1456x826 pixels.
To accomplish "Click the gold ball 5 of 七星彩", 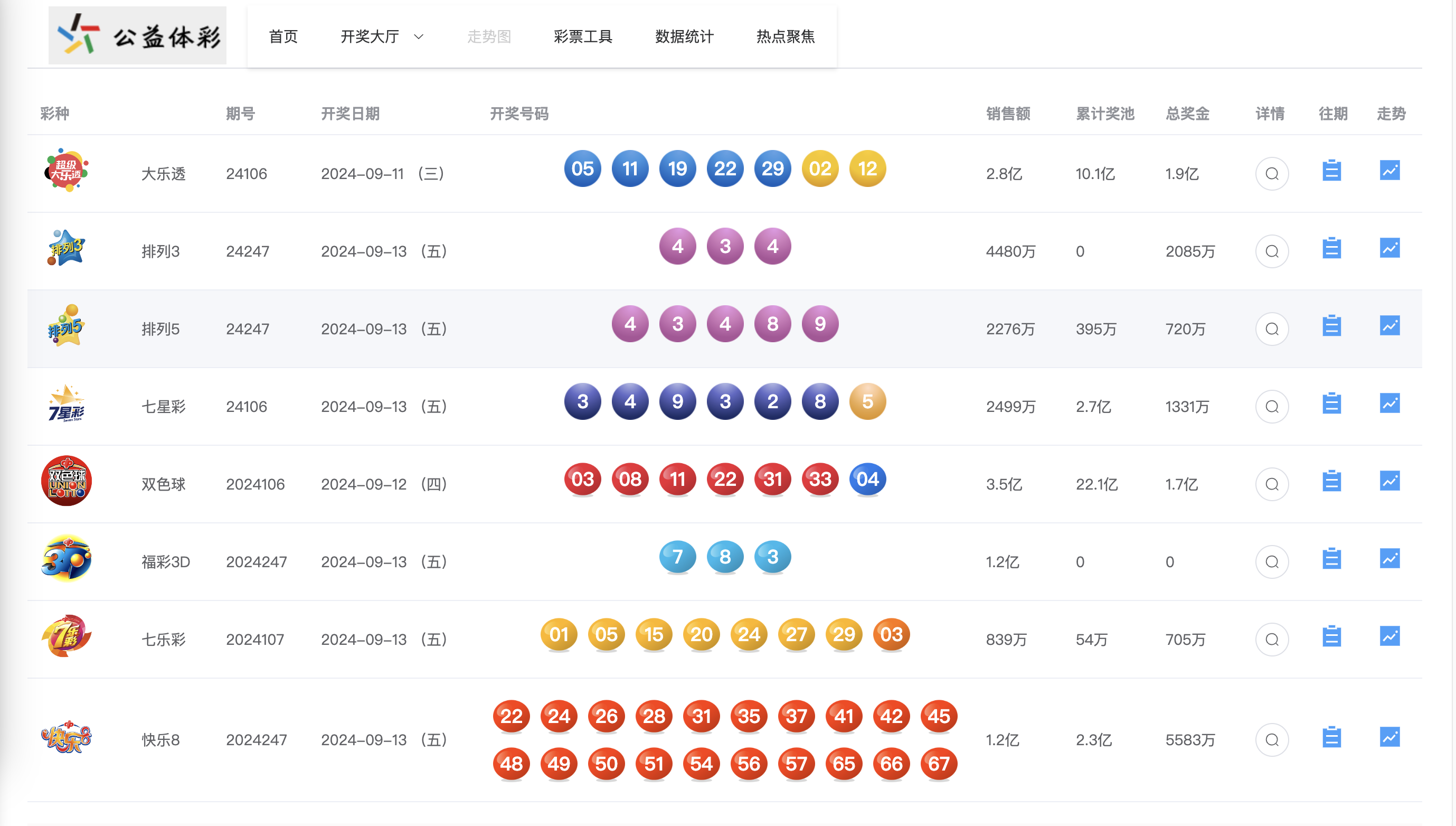I will 867,402.
